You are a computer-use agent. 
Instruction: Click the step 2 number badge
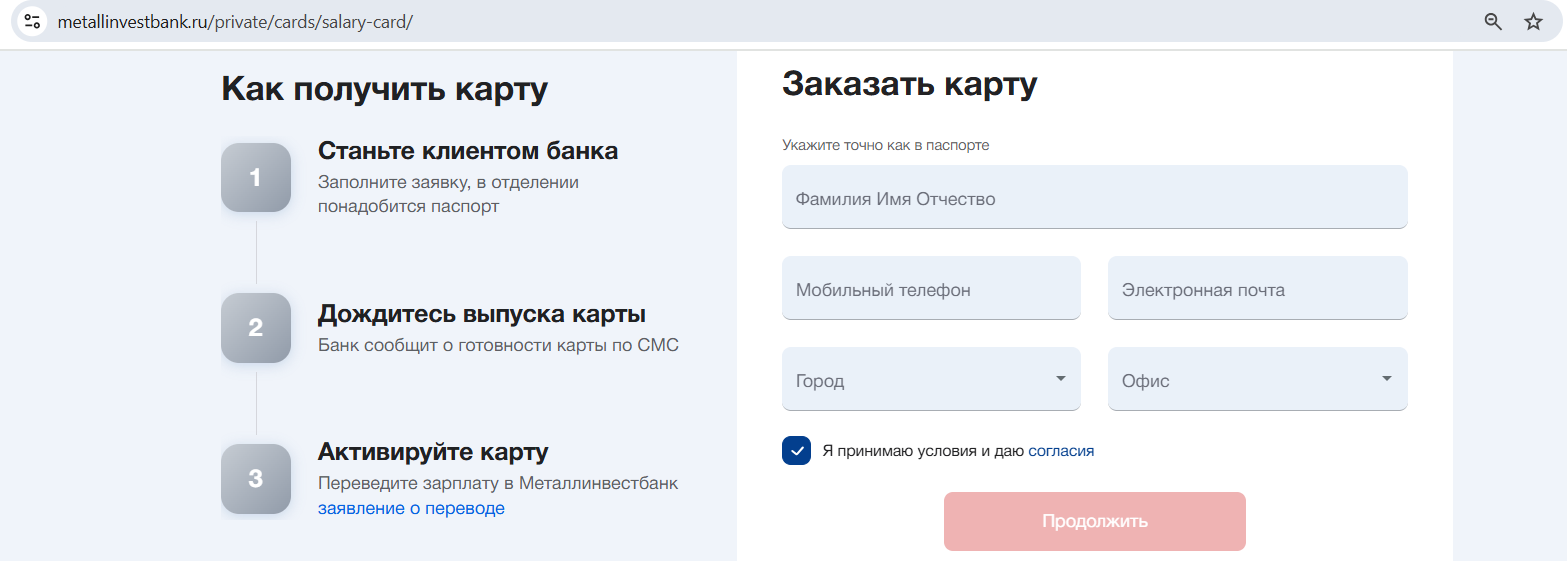tap(255, 328)
